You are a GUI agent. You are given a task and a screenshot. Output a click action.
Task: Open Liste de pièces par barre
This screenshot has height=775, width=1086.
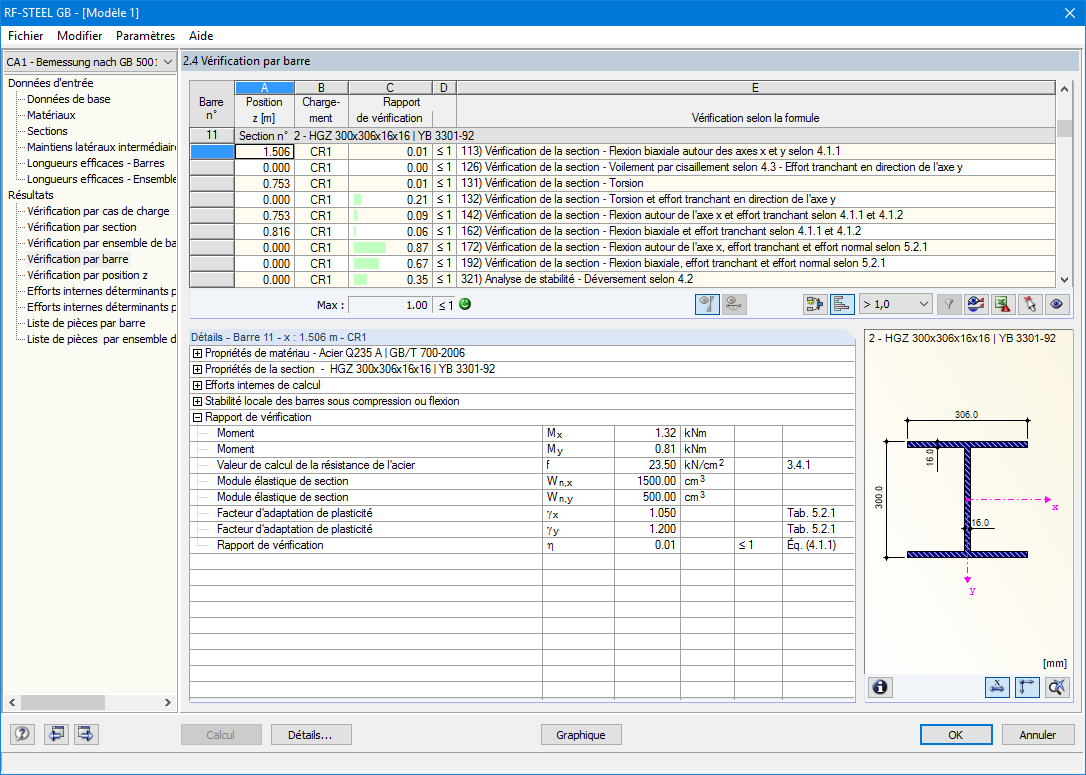tap(86, 323)
